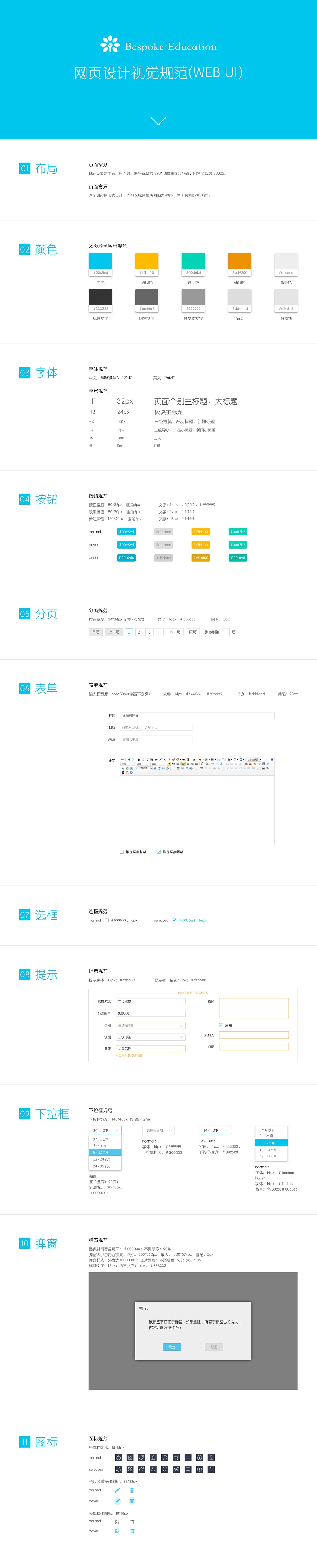
Task: Click the gray trash icon in form-operation normal row
Action: pos(132,1522)
